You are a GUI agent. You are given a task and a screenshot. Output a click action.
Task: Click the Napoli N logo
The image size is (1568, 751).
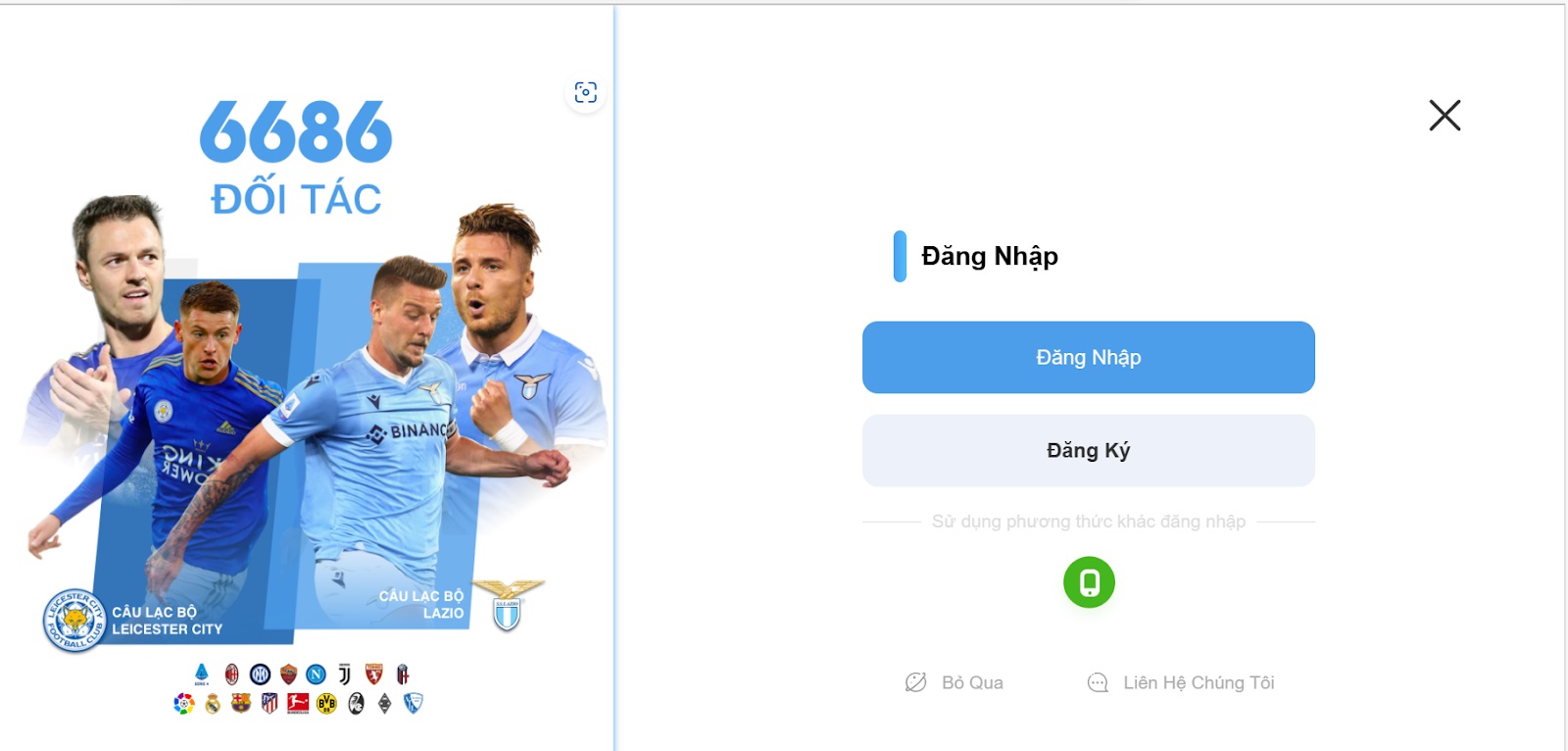316,675
